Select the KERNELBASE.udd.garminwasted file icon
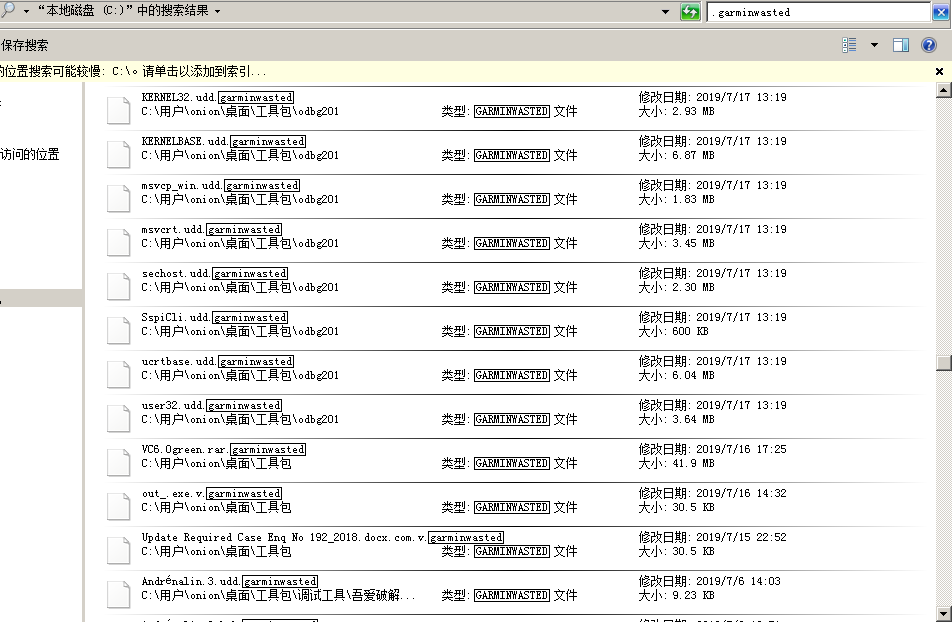The height and width of the screenshot is (622, 952). coord(118,154)
